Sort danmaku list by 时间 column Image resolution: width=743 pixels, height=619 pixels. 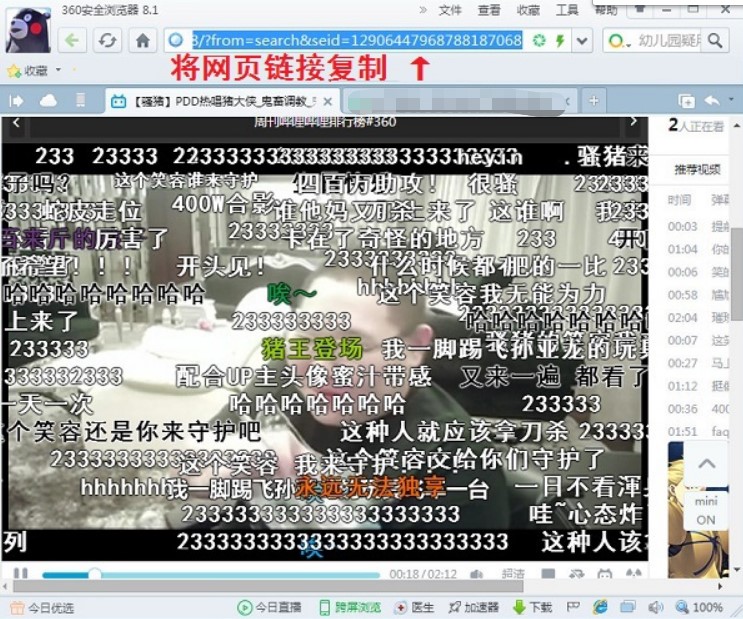pos(680,200)
